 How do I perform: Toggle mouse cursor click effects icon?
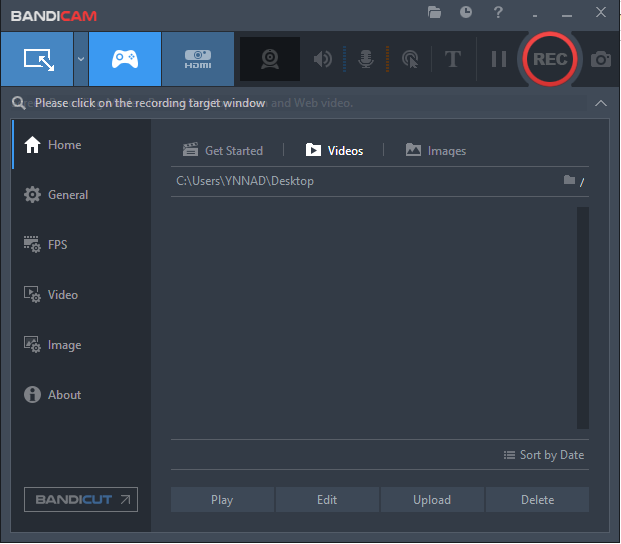(x=410, y=59)
